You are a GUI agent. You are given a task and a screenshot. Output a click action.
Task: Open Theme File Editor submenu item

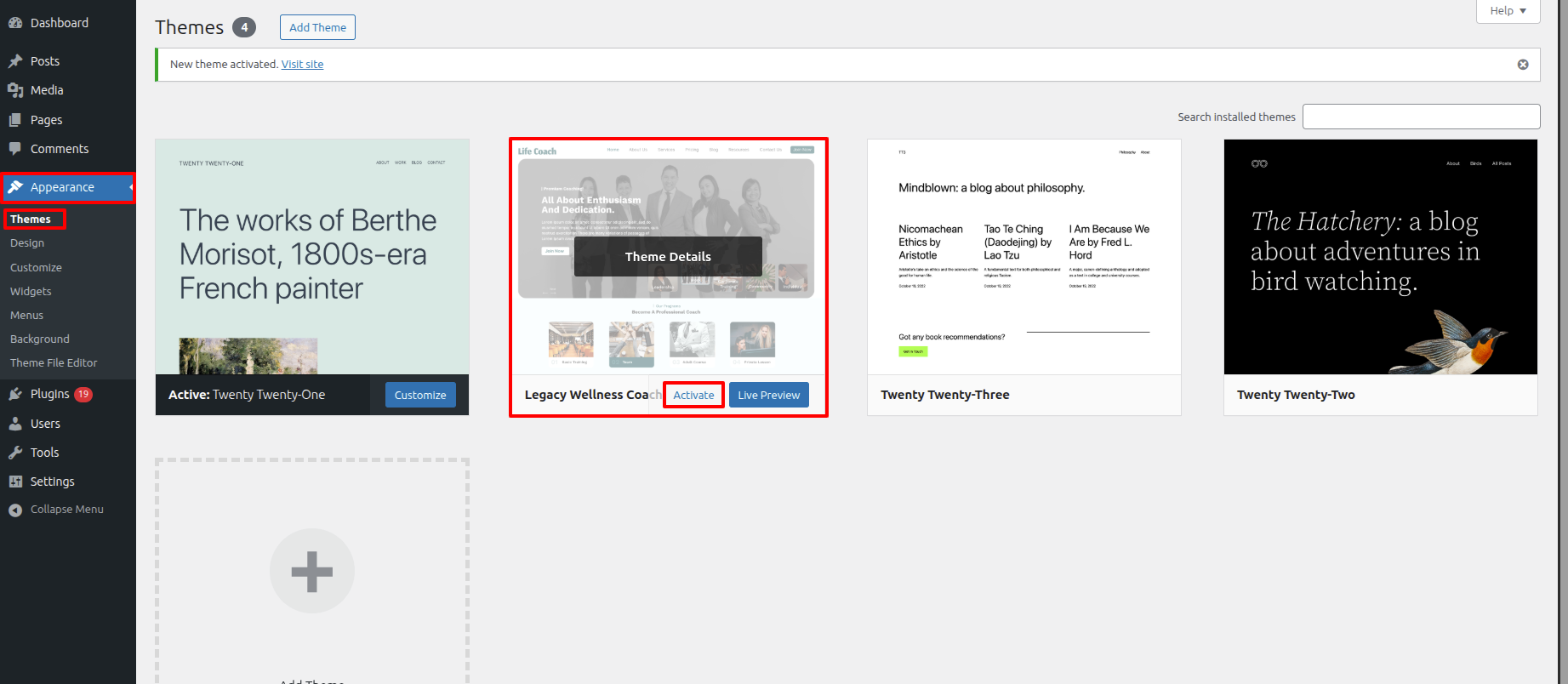click(54, 362)
